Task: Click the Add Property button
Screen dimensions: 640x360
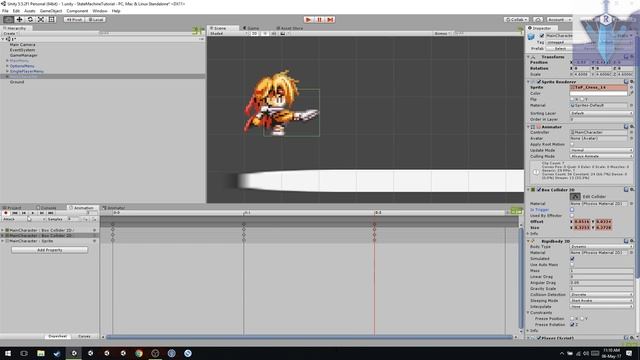Action: pyautogui.click(x=49, y=250)
